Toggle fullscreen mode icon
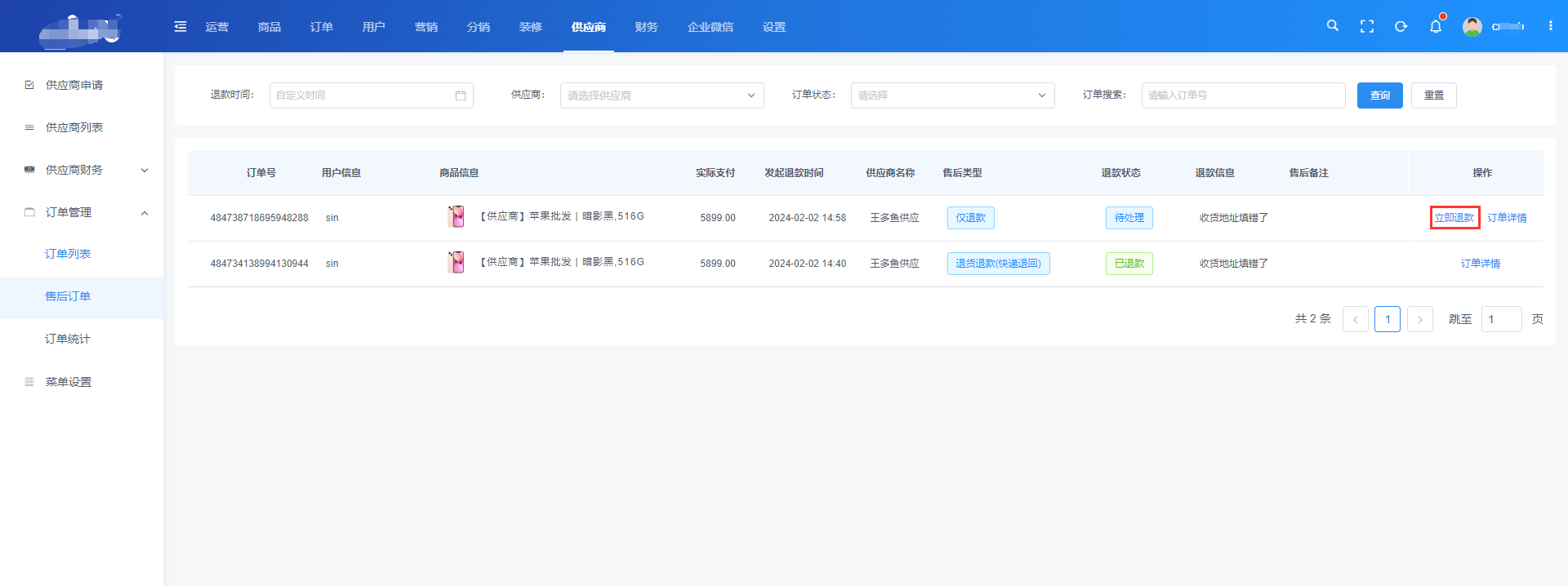The height and width of the screenshot is (586, 1568). coord(1367,27)
